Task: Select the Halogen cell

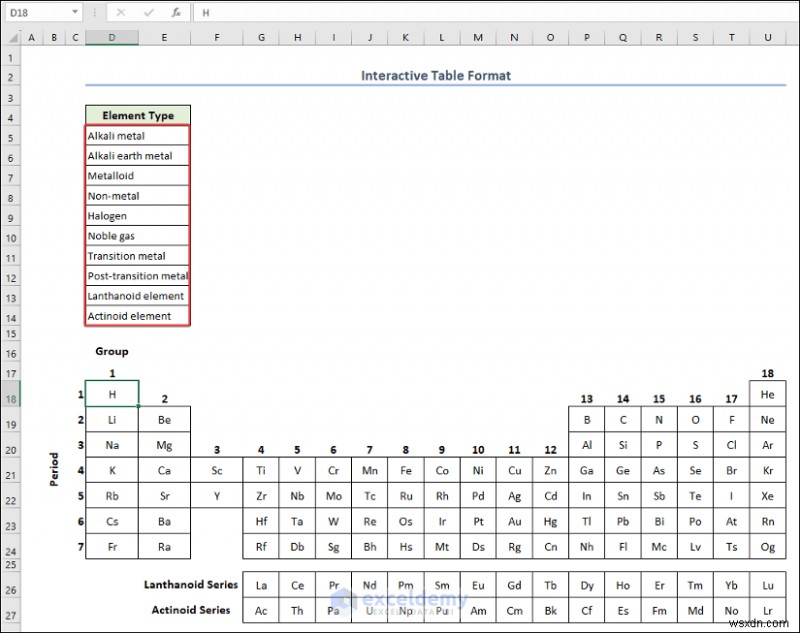Action: (x=137, y=216)
